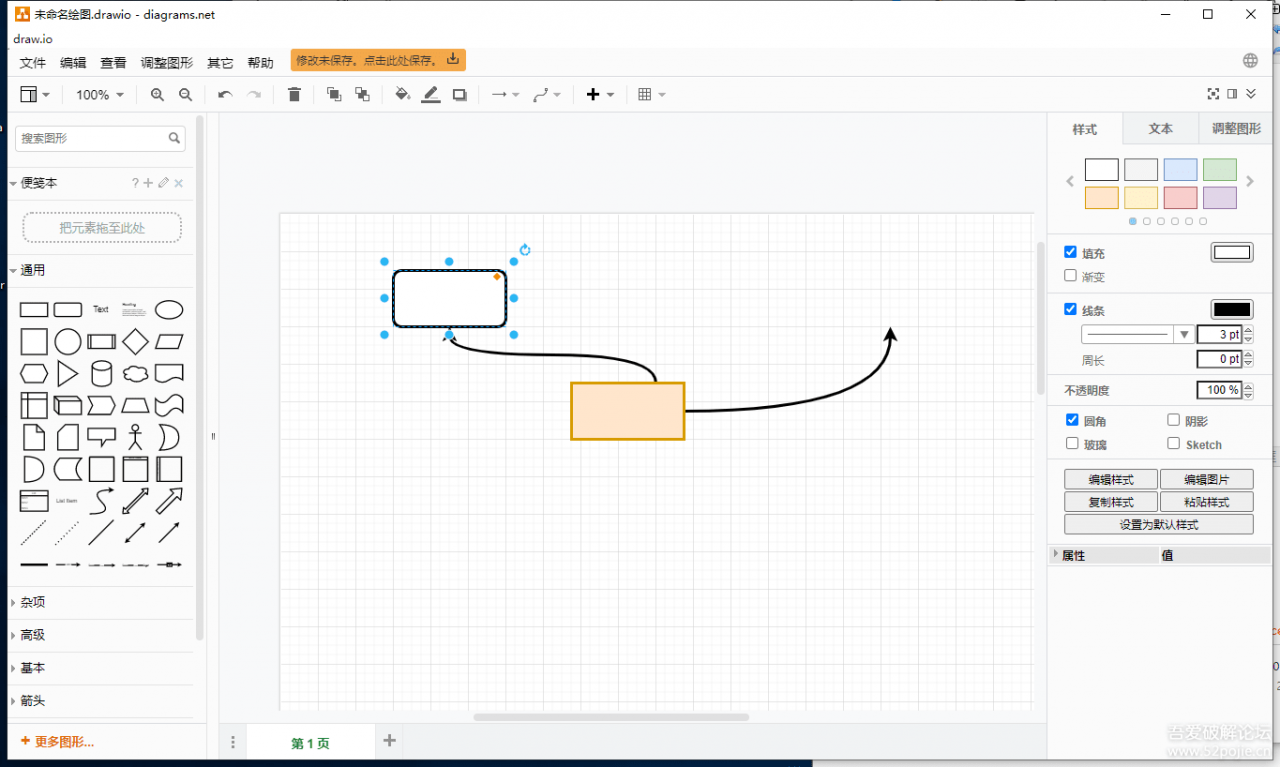The height and width of the screenshot is (767, 1280).
Task: Click the rotate handle of selected shape
Action: (x=524, y=250)
